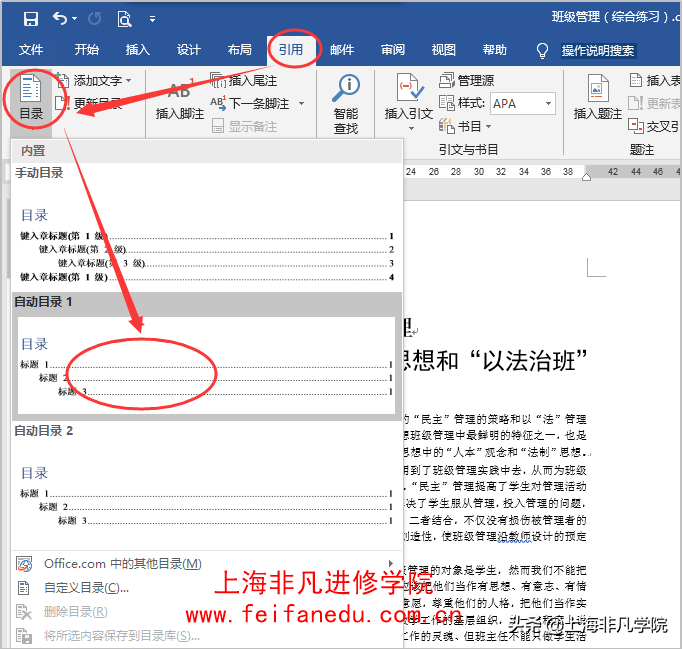Image resolution: width=683 pixels, height=649 pixels.
Task: Click the 删除目录 icon
Action: [x=24, y=612]
